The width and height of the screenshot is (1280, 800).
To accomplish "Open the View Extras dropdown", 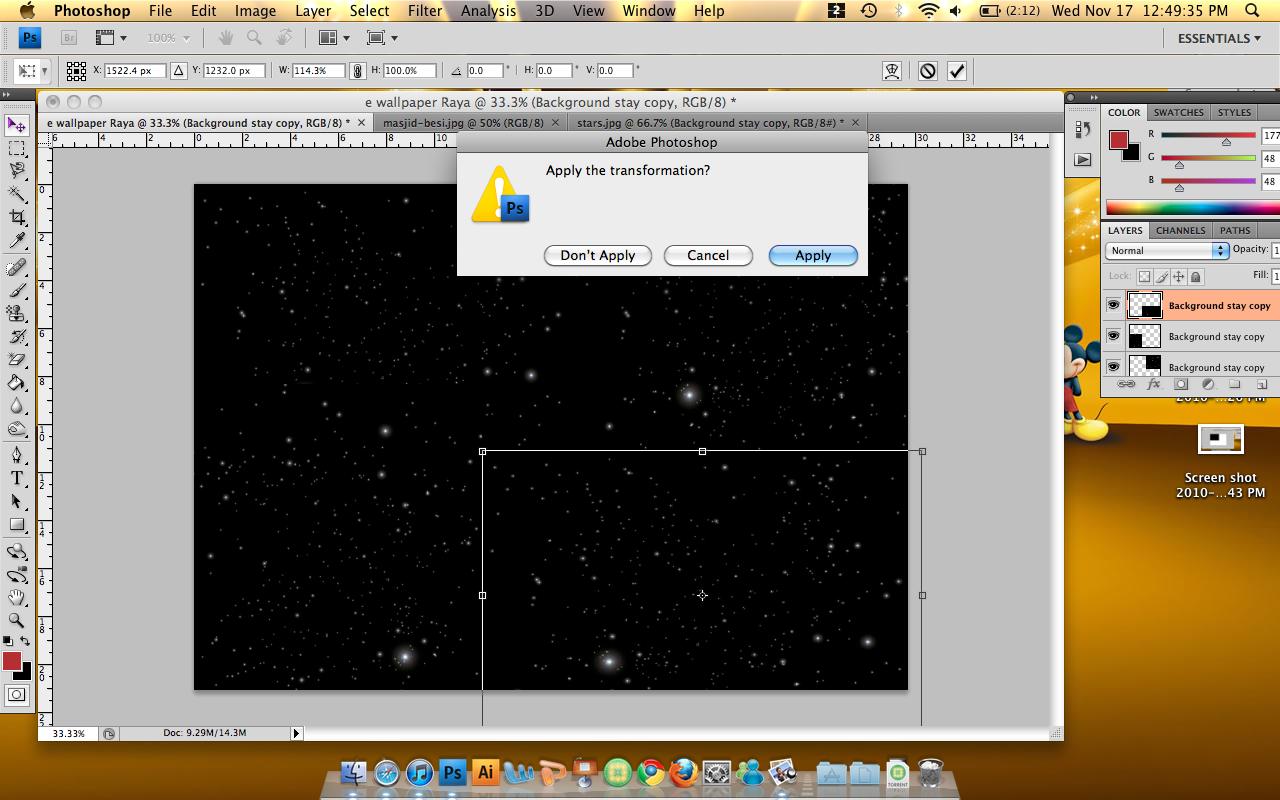I will [110, 38].
